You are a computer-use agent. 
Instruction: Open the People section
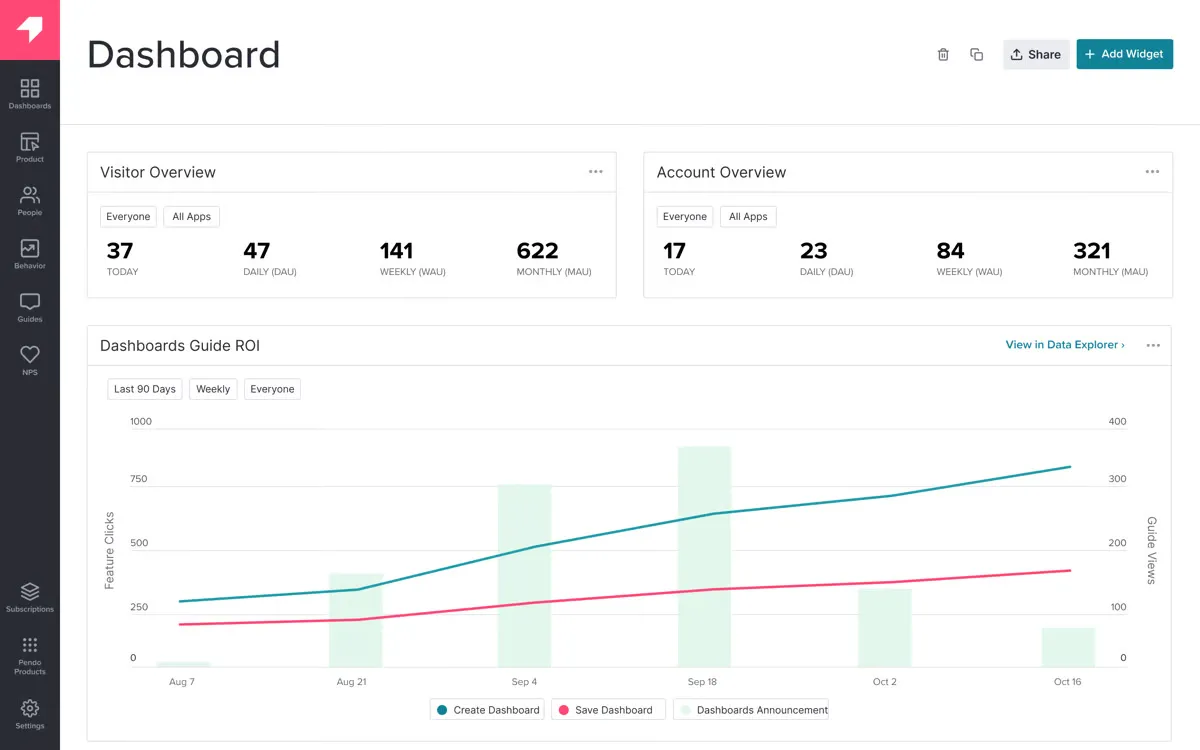click(x=29, y=199)
